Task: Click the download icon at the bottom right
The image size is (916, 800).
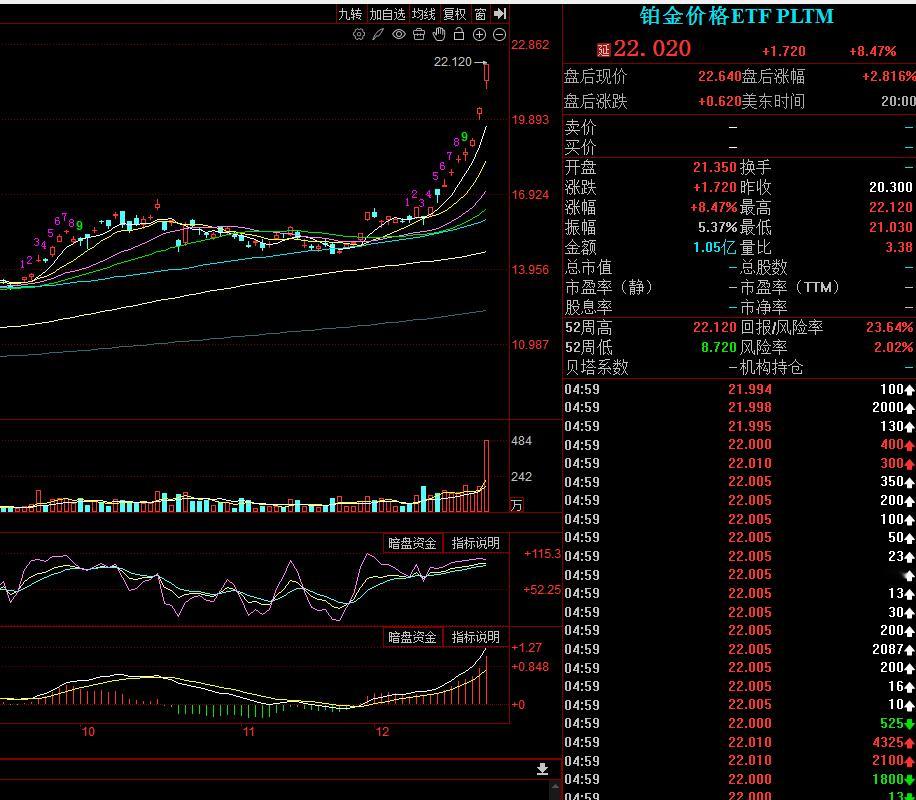Action: point(542,768)
